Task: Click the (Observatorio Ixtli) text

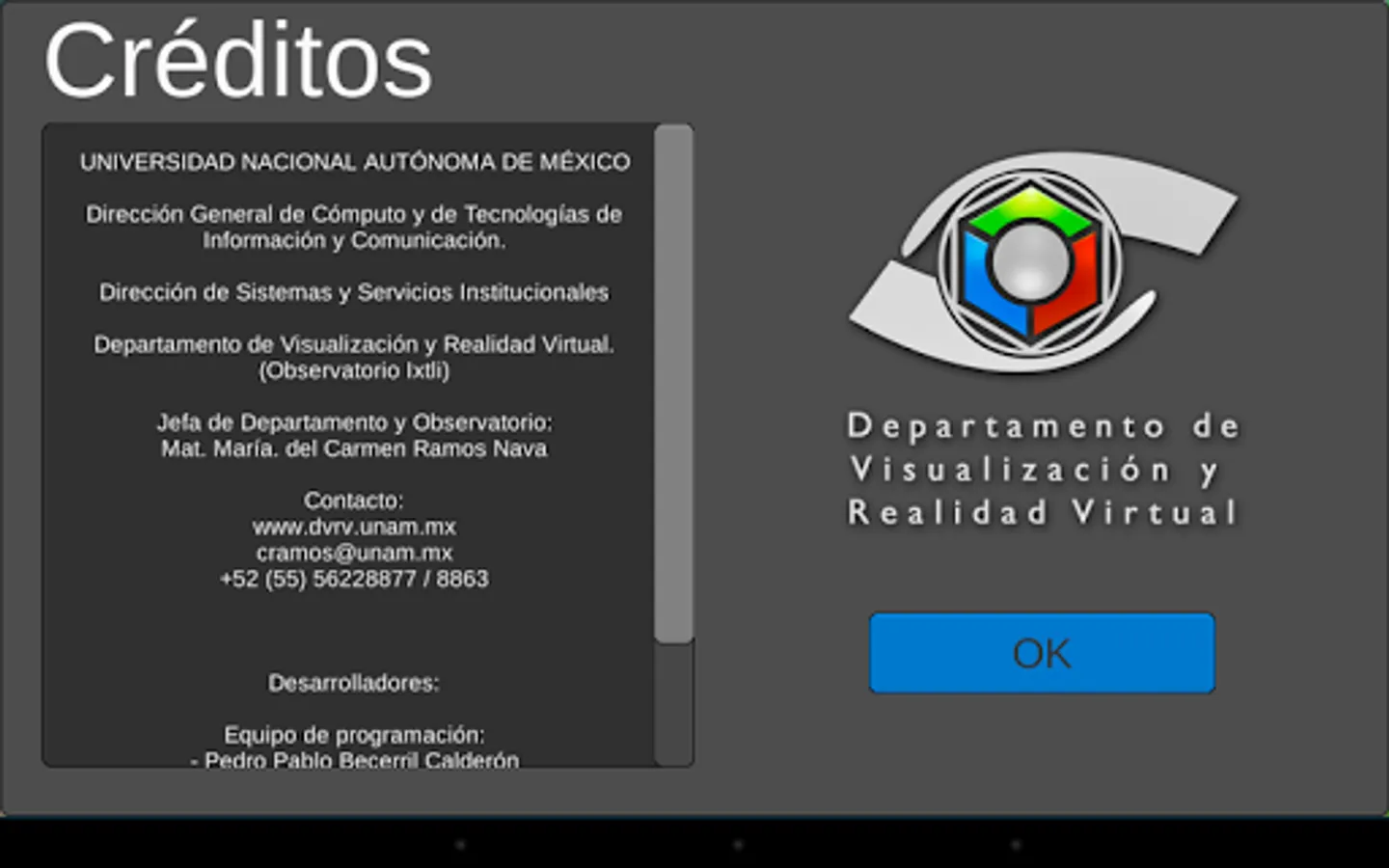Action: (354, 370)
